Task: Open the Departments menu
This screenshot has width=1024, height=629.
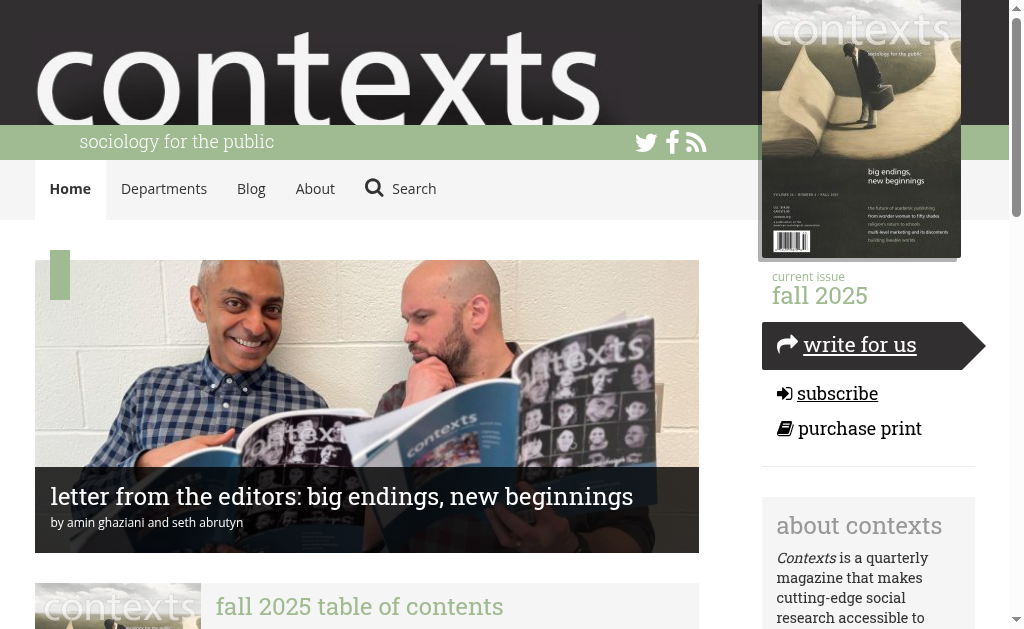Action: click(164, 189)
